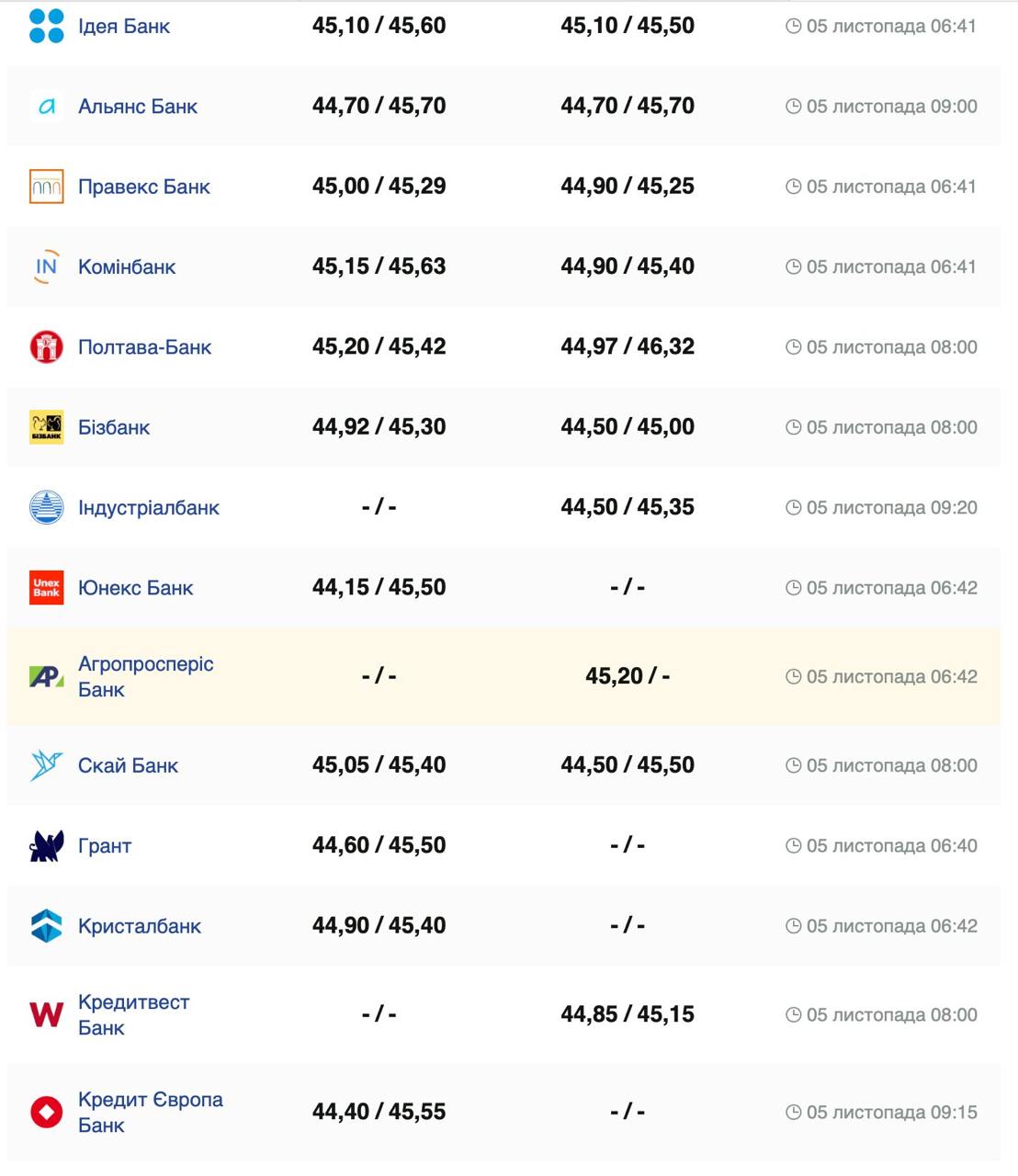Image resolution: width=1018 pixels, height=1176 pixels.
Task: Click the Грант dark blue logo
Action: tap(47, 846)
